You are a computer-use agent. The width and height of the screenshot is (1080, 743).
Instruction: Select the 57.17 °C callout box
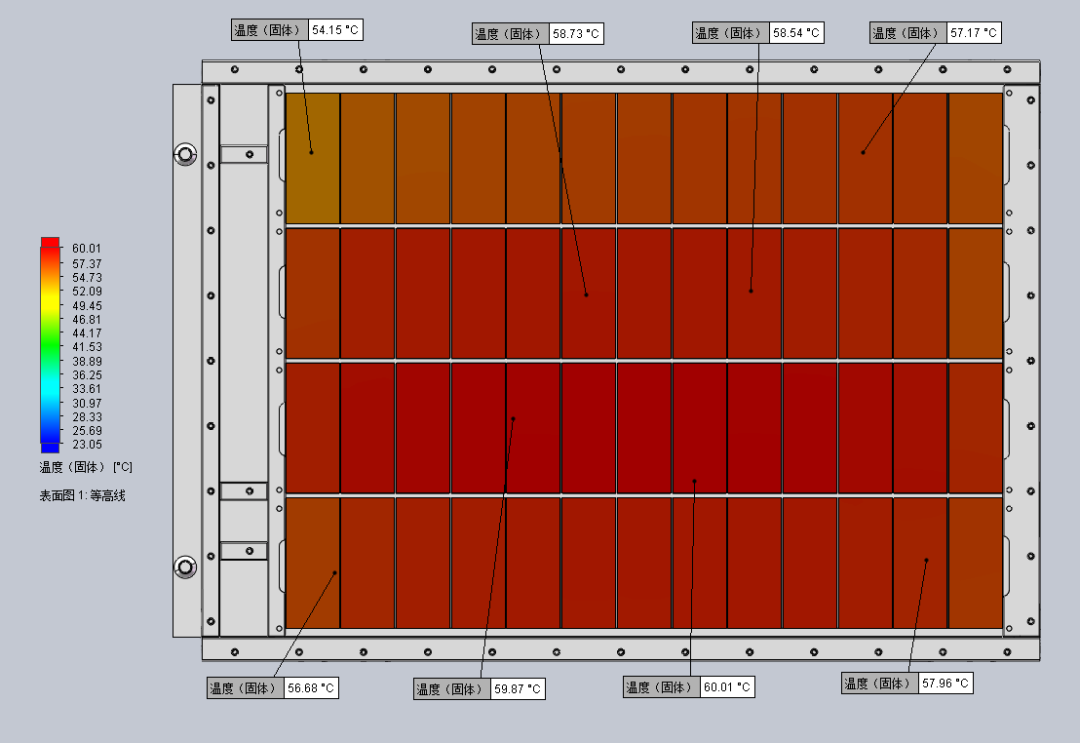point(935,33)
